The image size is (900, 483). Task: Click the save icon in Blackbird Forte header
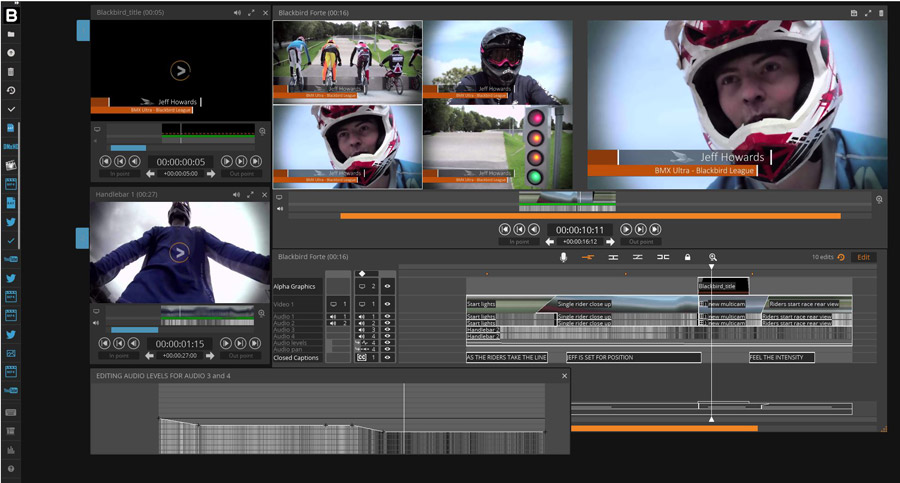tap(854, 13)
